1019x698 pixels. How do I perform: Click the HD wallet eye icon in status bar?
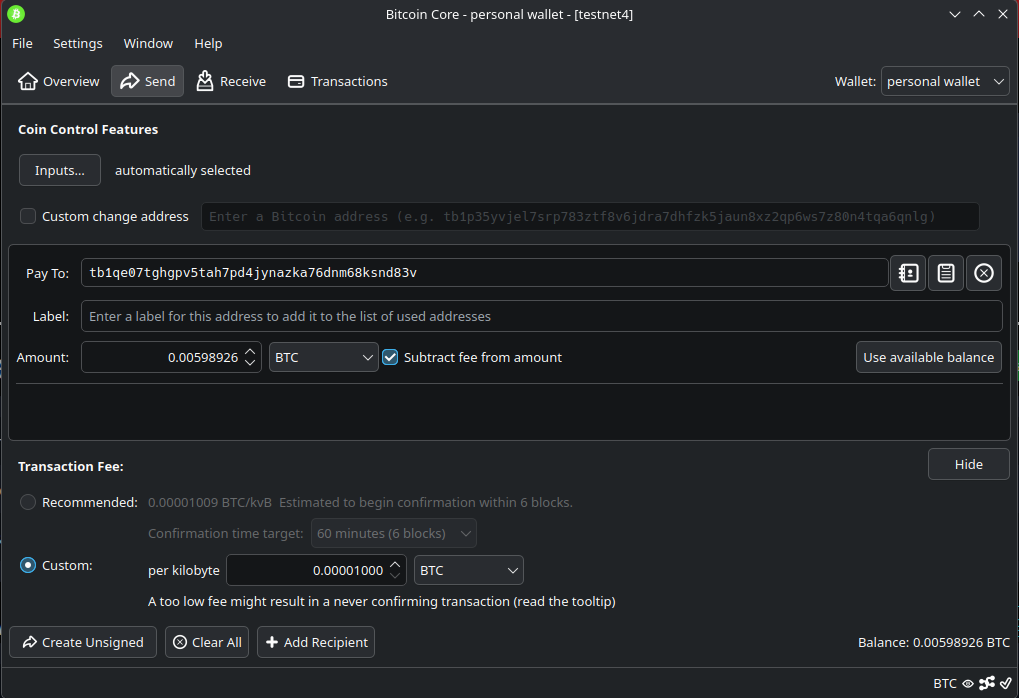[968, 684]
